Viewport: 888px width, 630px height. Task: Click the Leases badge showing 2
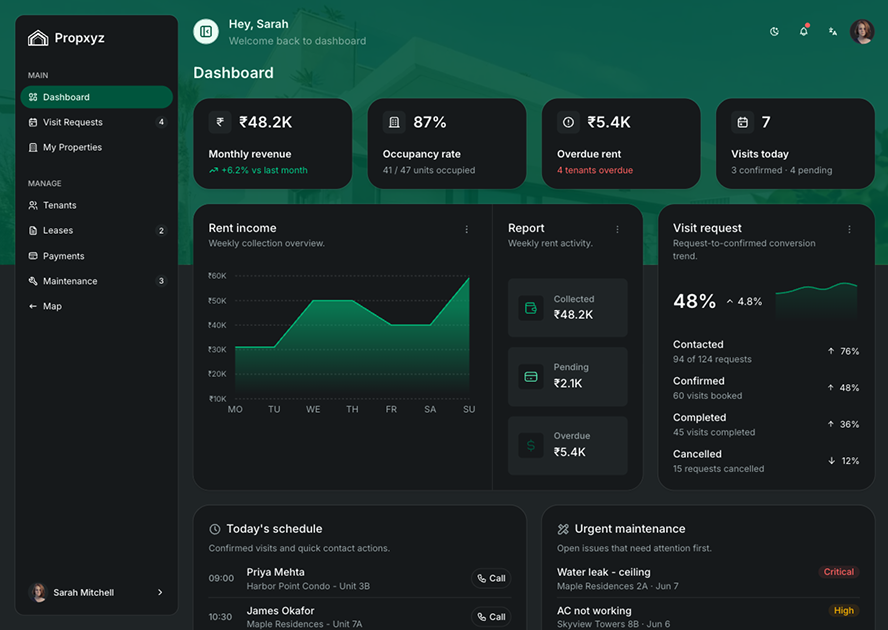(x=161, y=231)
